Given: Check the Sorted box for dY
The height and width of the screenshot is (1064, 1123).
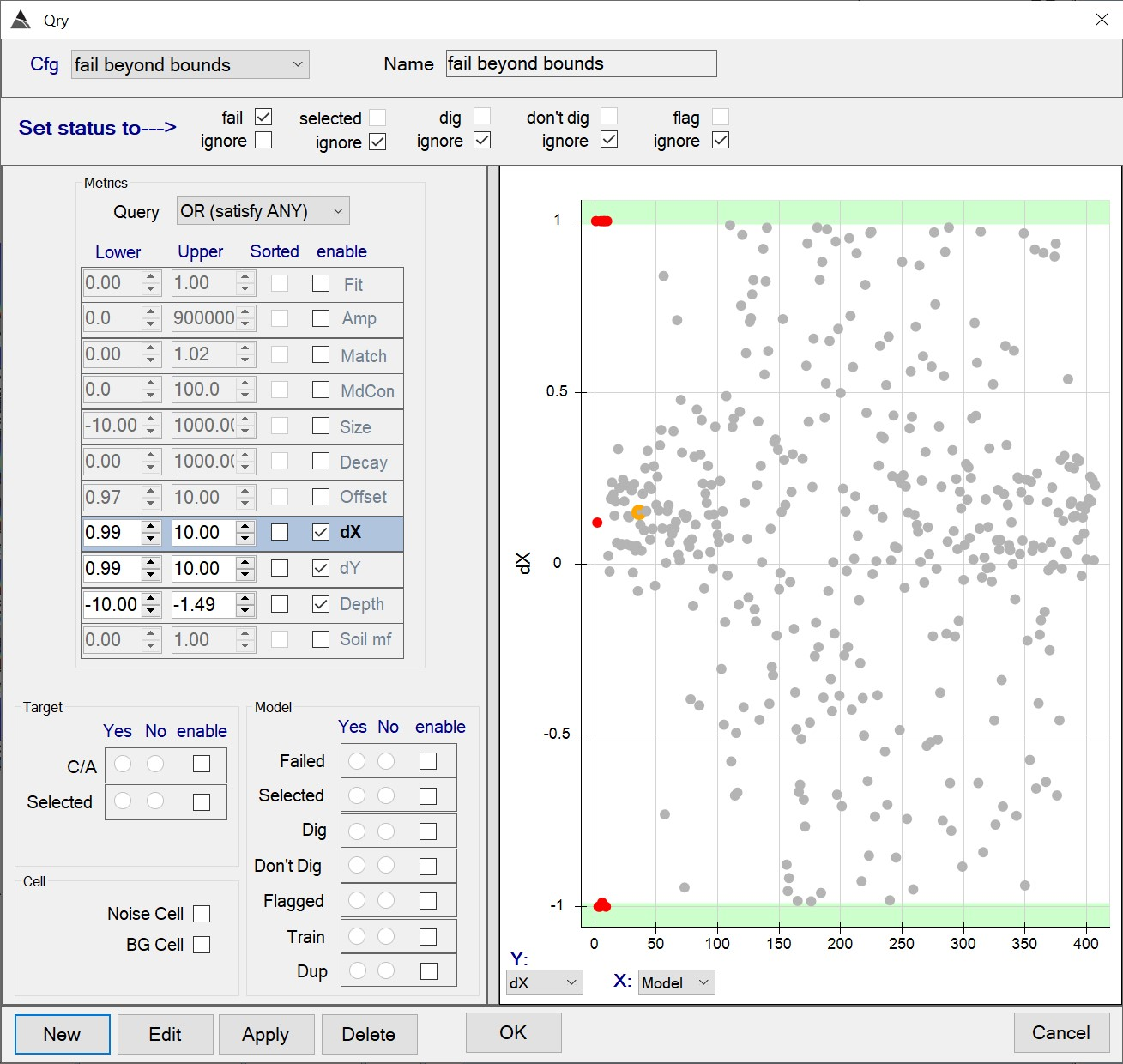Looking at the screenshot, I should 280,568.
